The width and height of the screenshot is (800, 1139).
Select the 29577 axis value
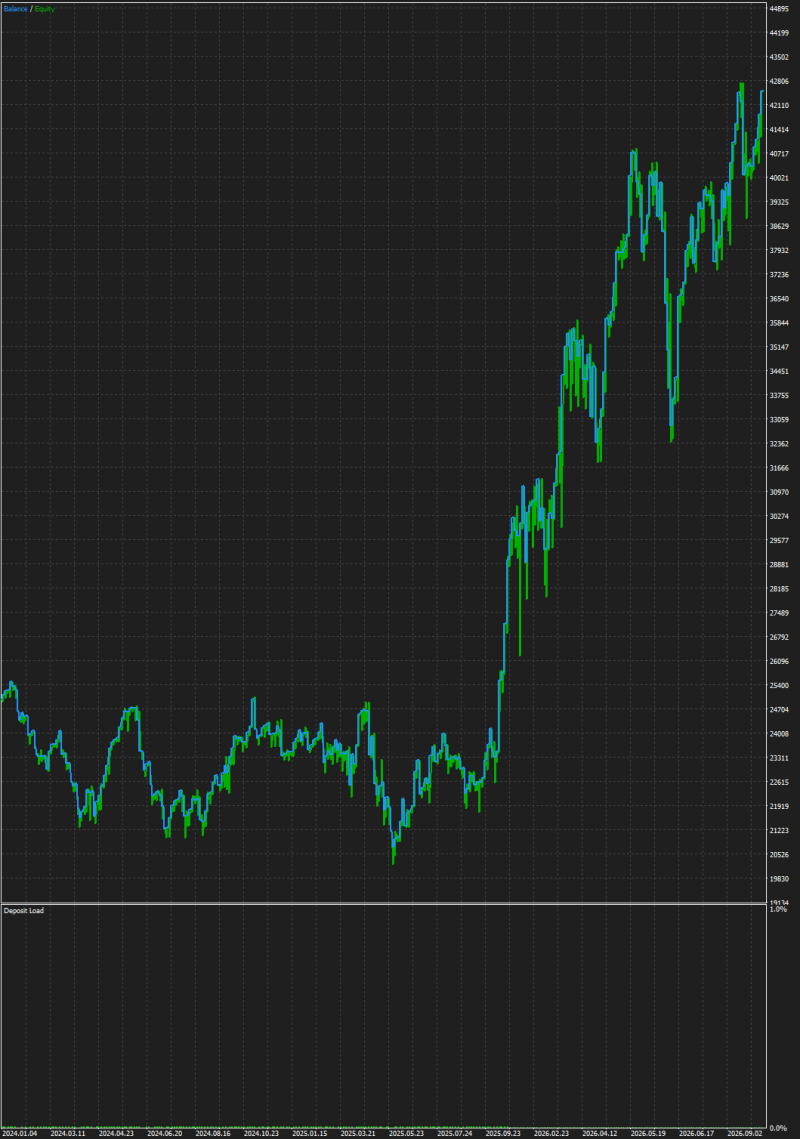pos(779,540)
